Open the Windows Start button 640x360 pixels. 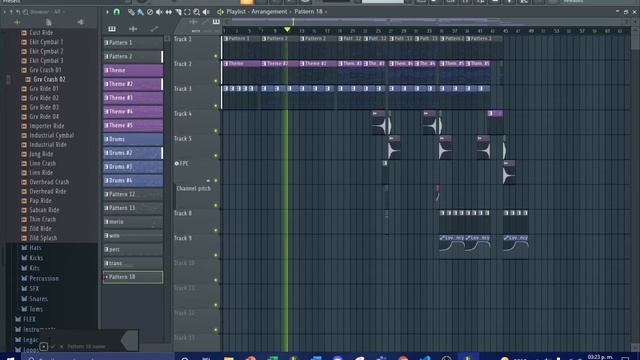(x=10, y=358)
